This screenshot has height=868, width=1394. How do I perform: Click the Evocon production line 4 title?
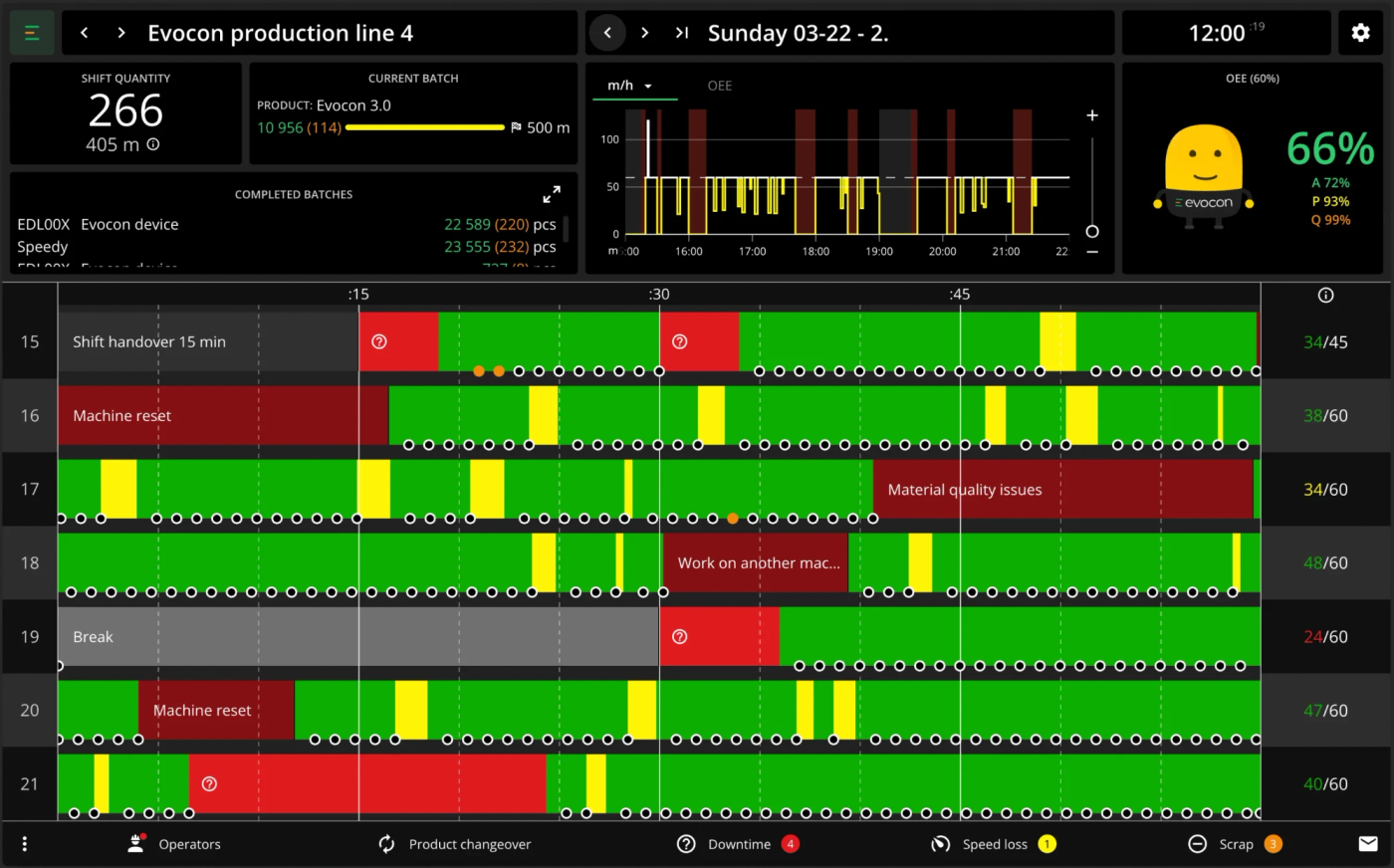[280, 33]
